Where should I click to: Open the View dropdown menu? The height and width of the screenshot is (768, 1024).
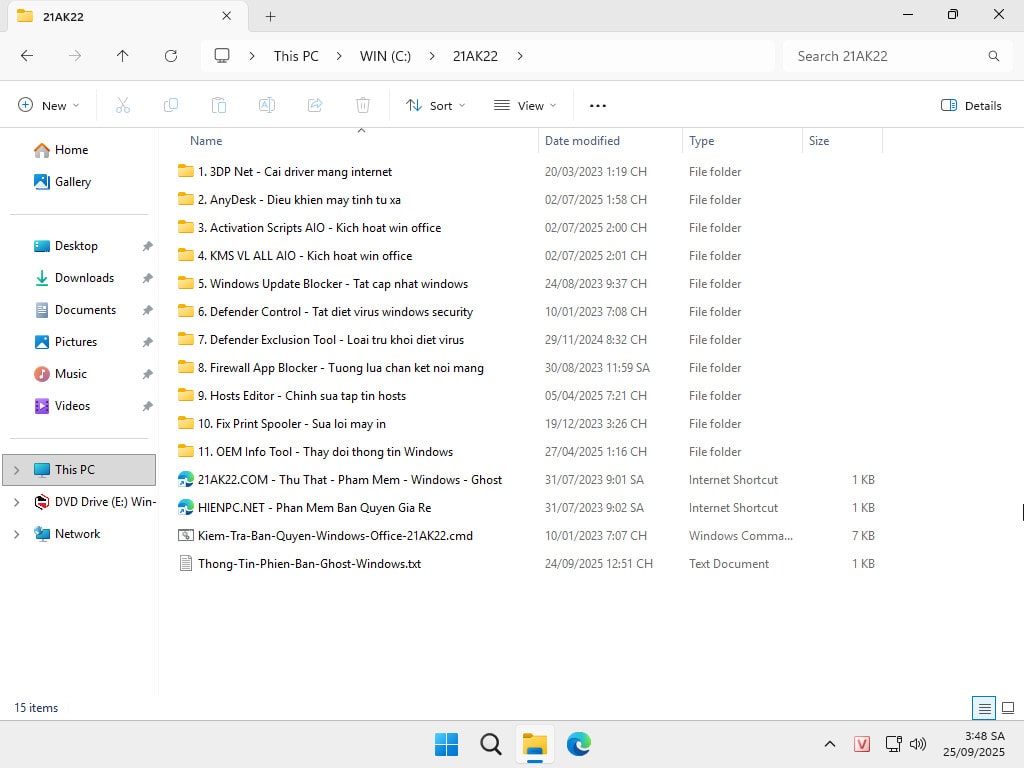click(x=525, y=105)
